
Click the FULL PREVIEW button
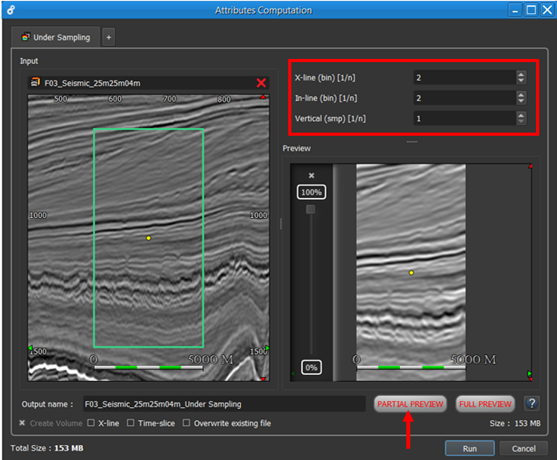coord(485,404)
